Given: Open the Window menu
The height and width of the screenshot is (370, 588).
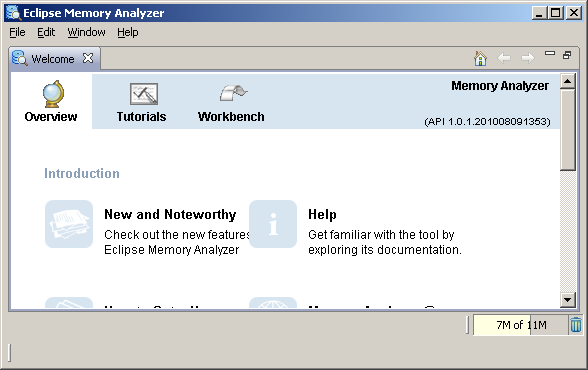Looking at the screenshot, I should 86,33.
